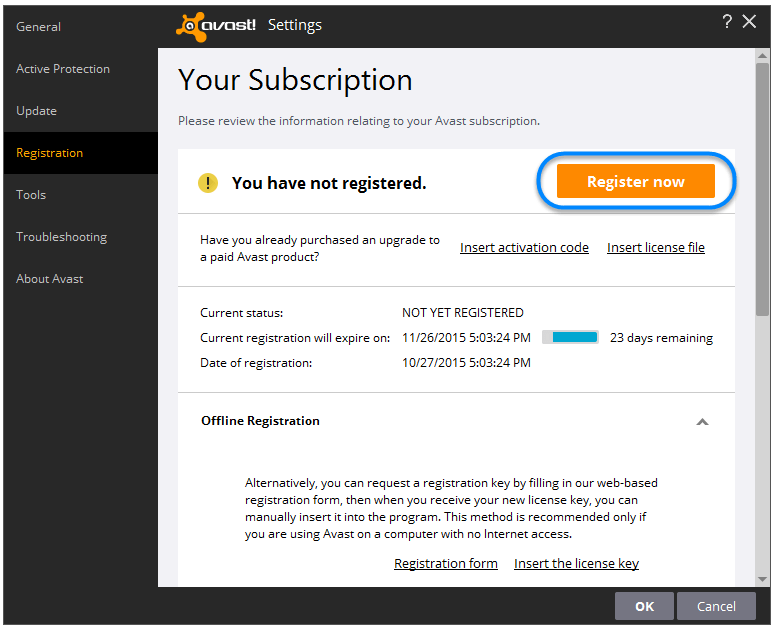The height and width of the screenshot is (632, 778).
Task: Click the yellow exclamation warning icon
Action: (x=208, y=183)
